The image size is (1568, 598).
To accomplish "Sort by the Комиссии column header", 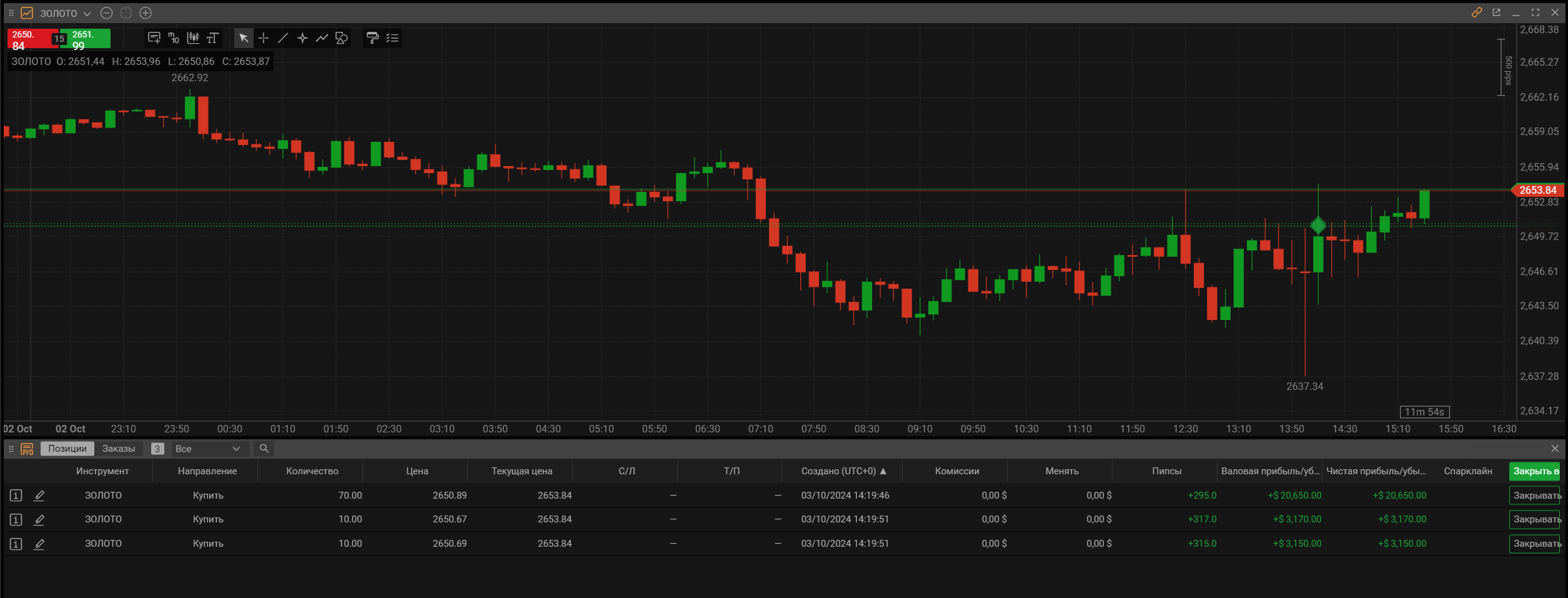I will (x=957, y=471).
